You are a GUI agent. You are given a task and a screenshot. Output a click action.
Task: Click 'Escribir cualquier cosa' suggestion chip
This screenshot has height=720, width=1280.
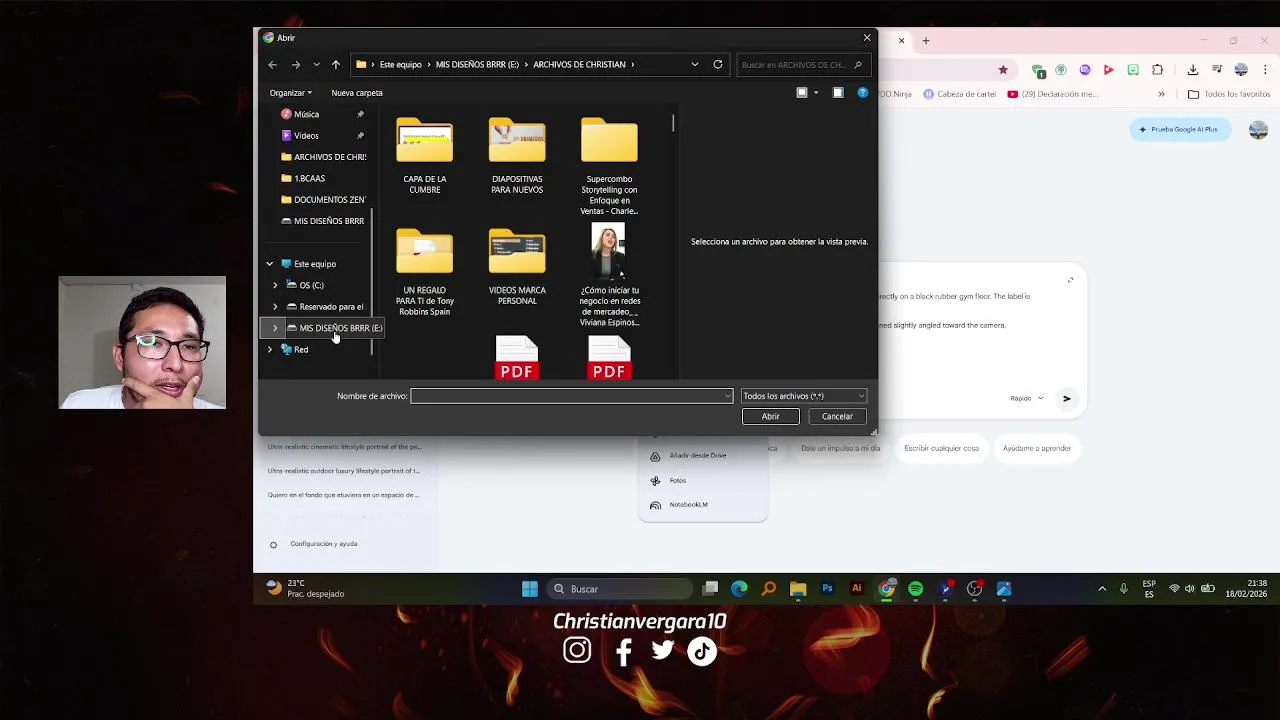[x=941, y=448]
